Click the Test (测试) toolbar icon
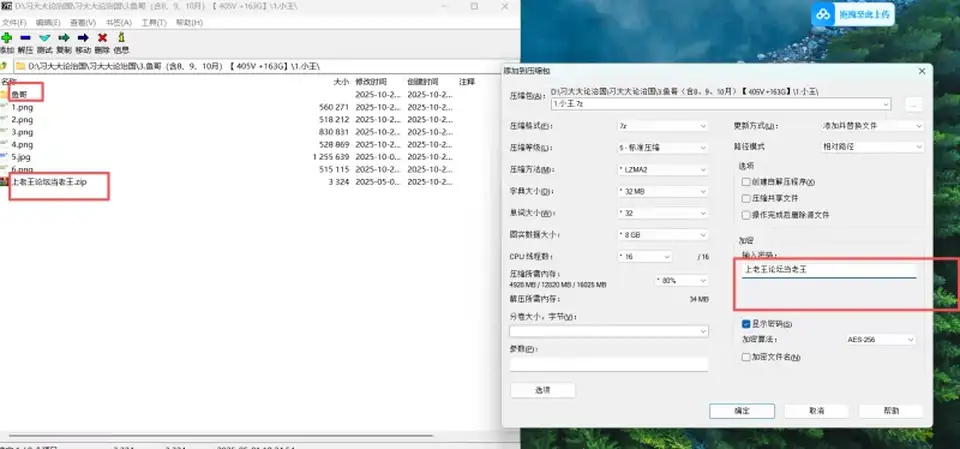Image resolution: width=960 pixels, height=449 pixels. [45, 38]
